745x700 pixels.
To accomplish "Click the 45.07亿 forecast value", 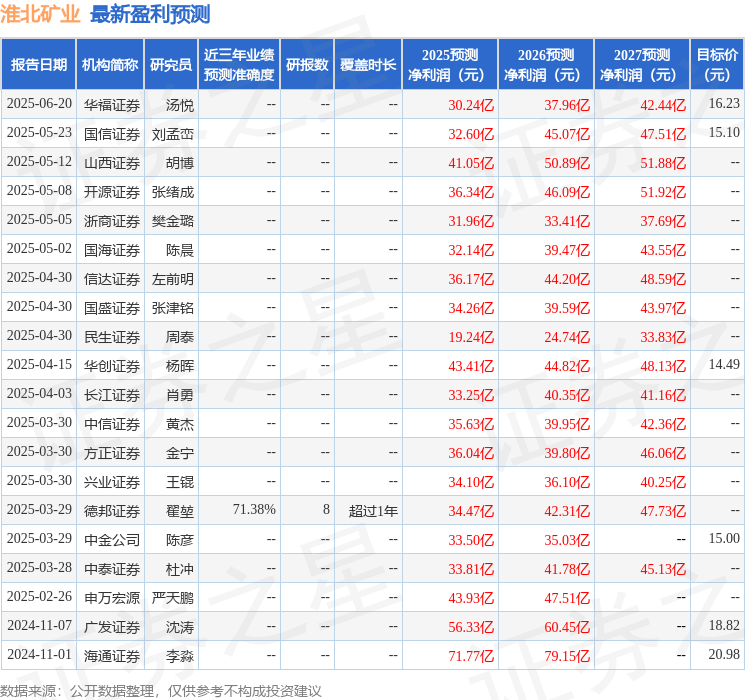I will [567, 134].
